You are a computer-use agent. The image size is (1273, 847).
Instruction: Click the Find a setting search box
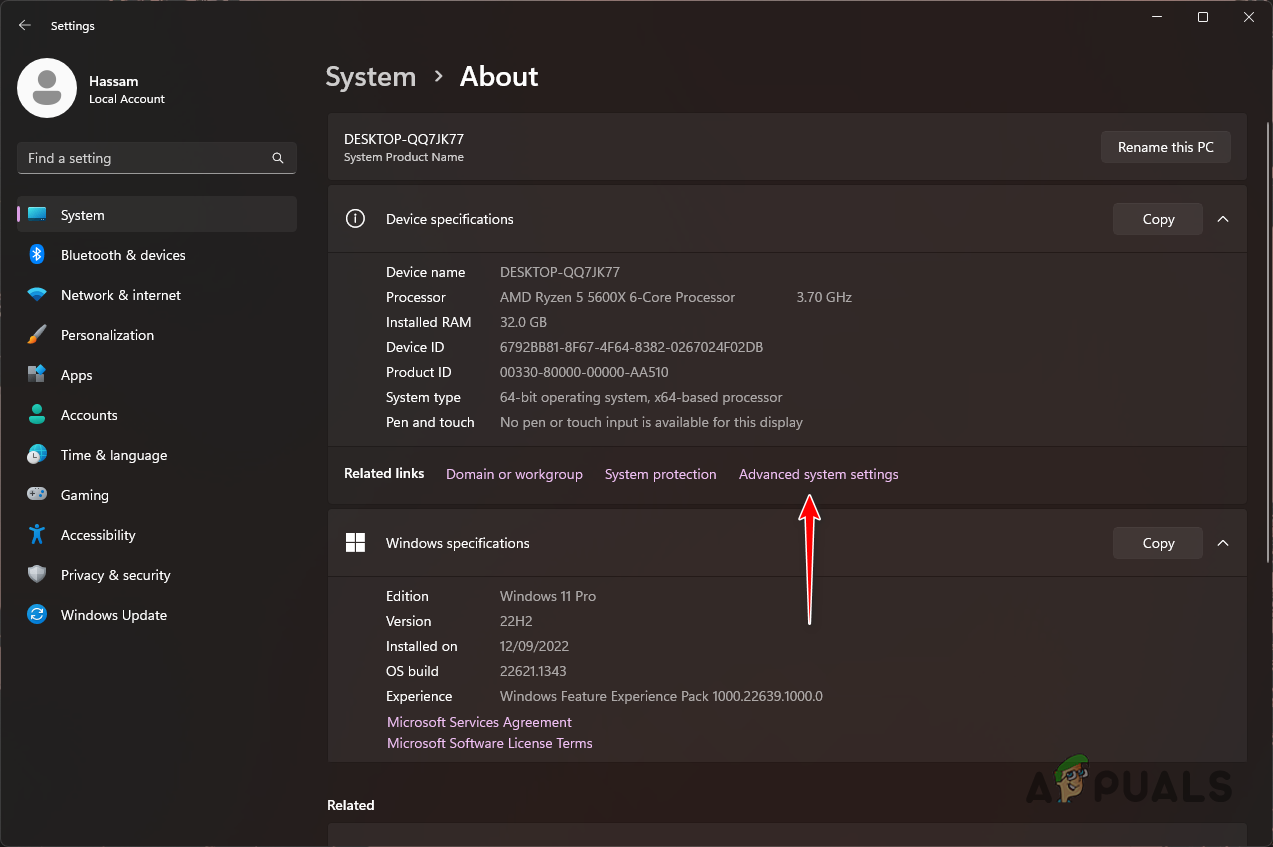(x=156, y=158)
